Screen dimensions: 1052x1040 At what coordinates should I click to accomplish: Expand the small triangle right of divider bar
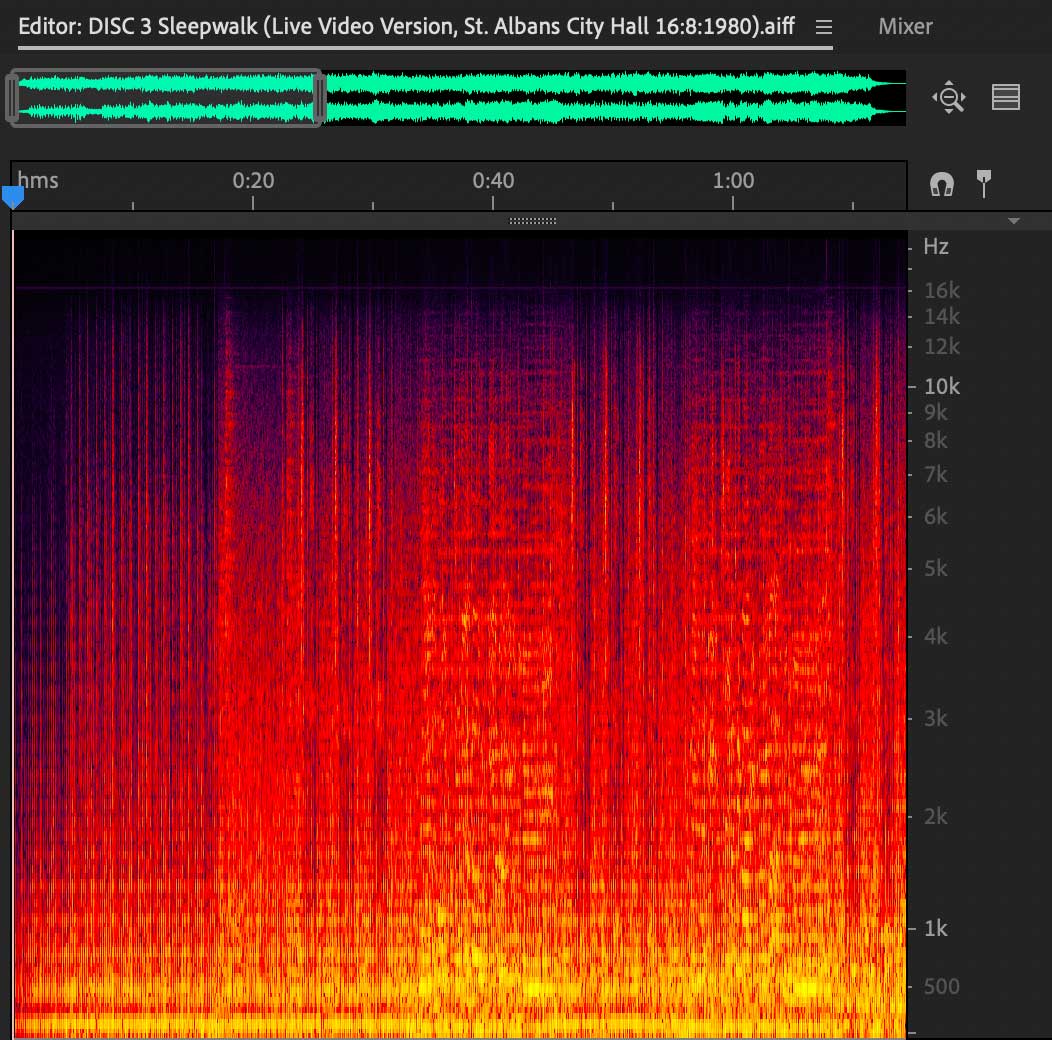[x=1014, y=221]
